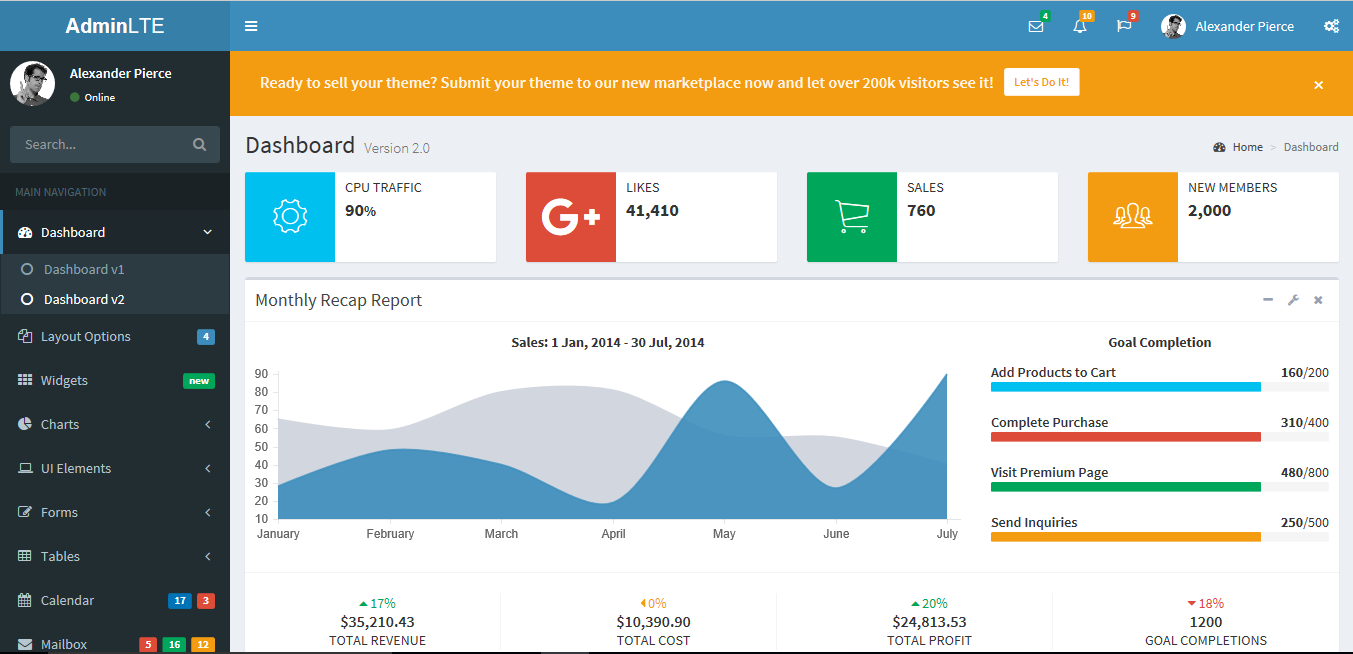This screenshot has height=654, width=1353.
Task: Click the Goal Completion heading
Action: [1160, 342]
